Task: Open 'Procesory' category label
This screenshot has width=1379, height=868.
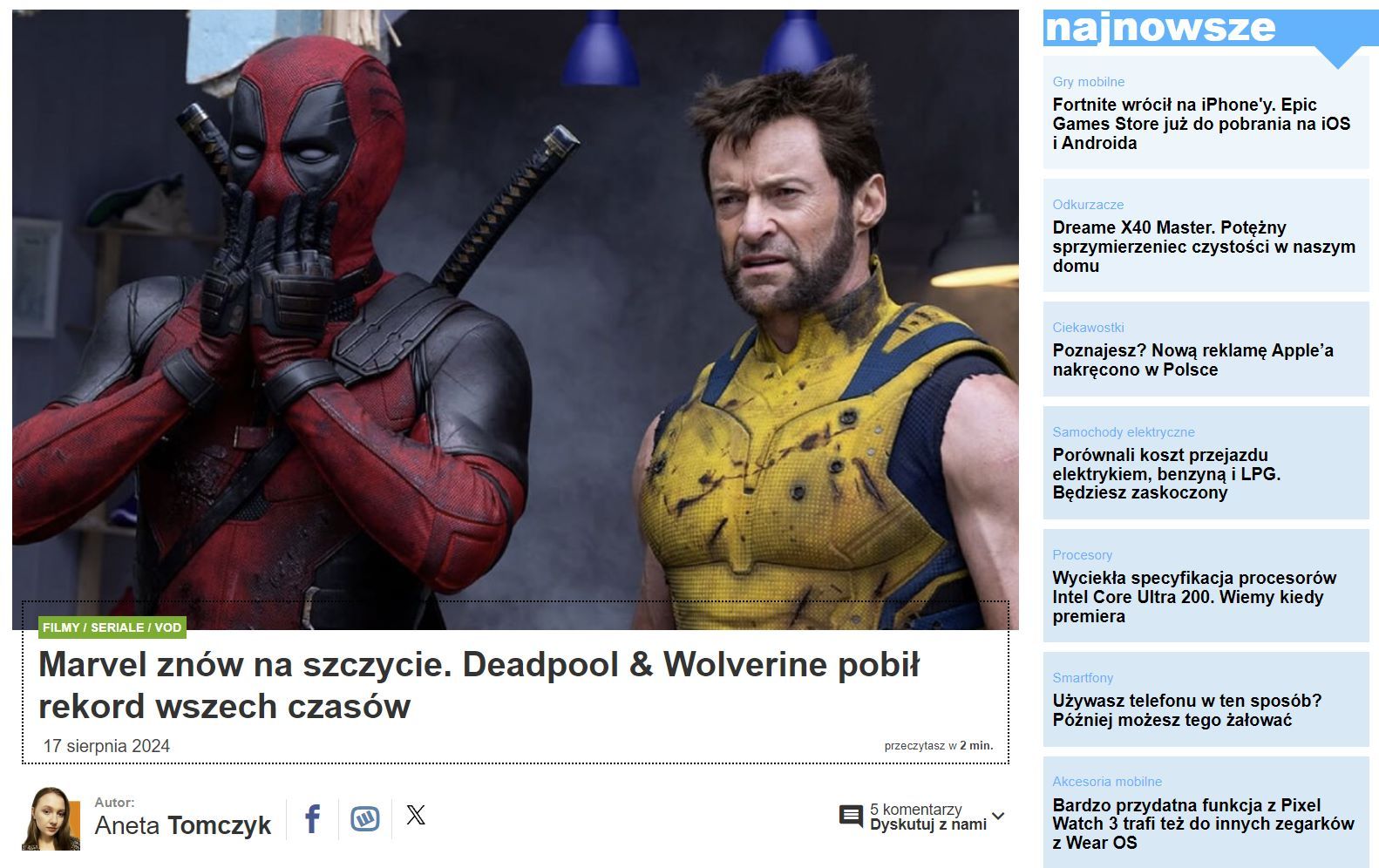Action: point(1082,555)
